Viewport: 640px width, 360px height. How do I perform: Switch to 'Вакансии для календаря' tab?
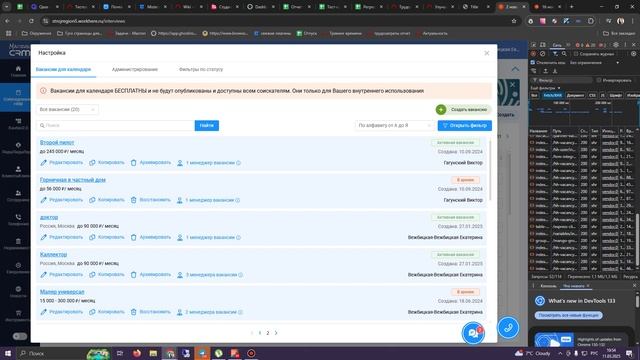point(63,69)
